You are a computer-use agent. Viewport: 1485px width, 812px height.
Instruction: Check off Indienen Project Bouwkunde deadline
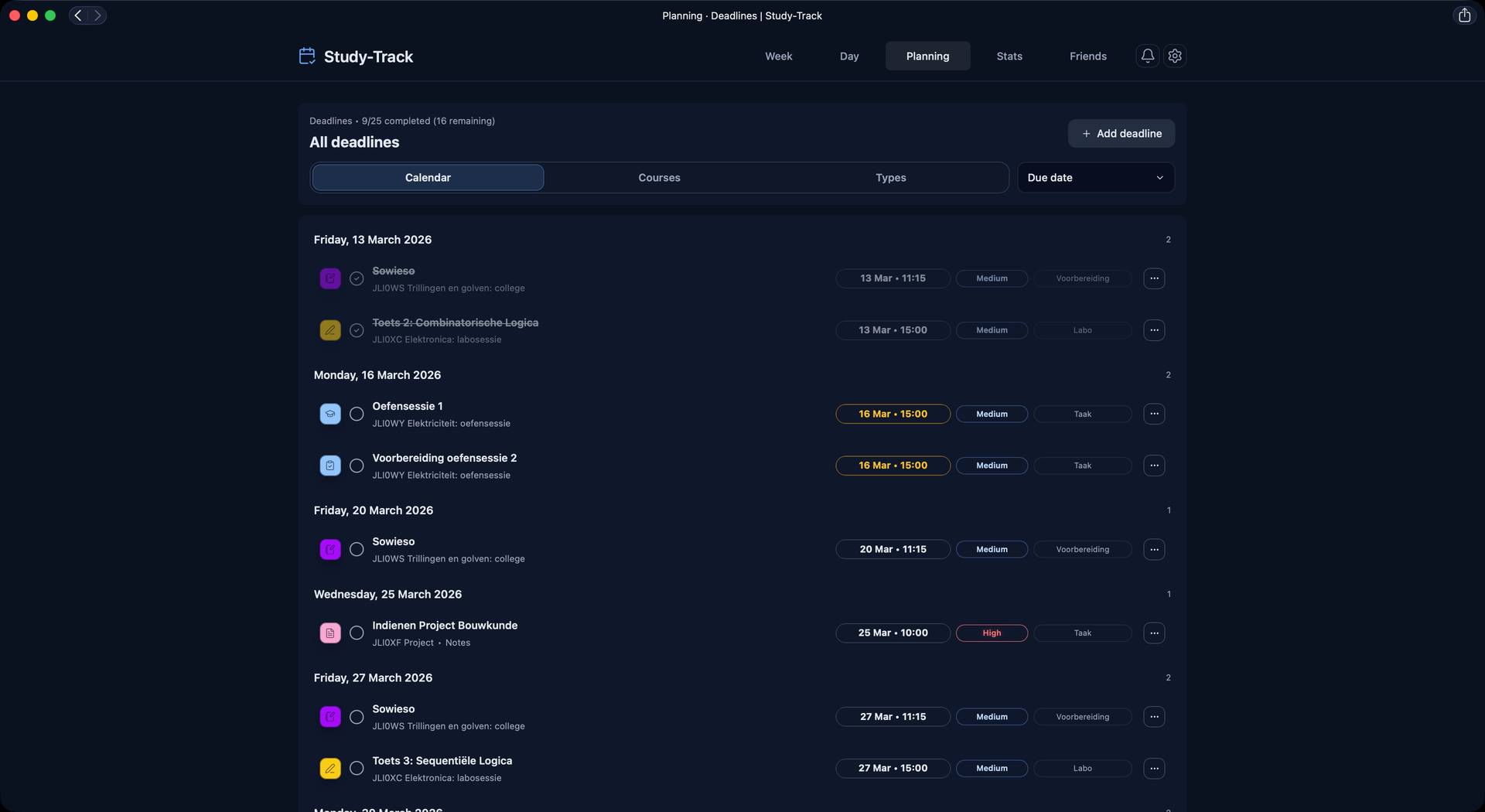(x=357, y=633)
